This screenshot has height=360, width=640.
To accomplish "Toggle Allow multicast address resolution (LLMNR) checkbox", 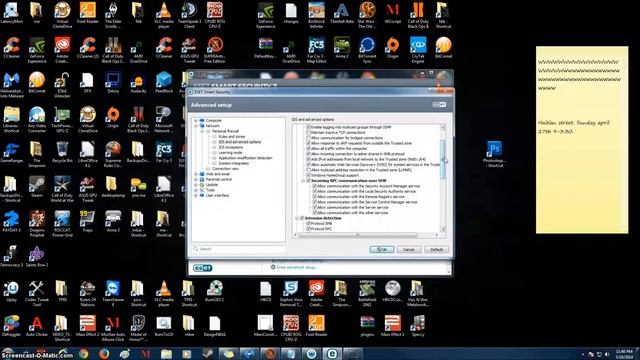I will [x=309, y=170].
